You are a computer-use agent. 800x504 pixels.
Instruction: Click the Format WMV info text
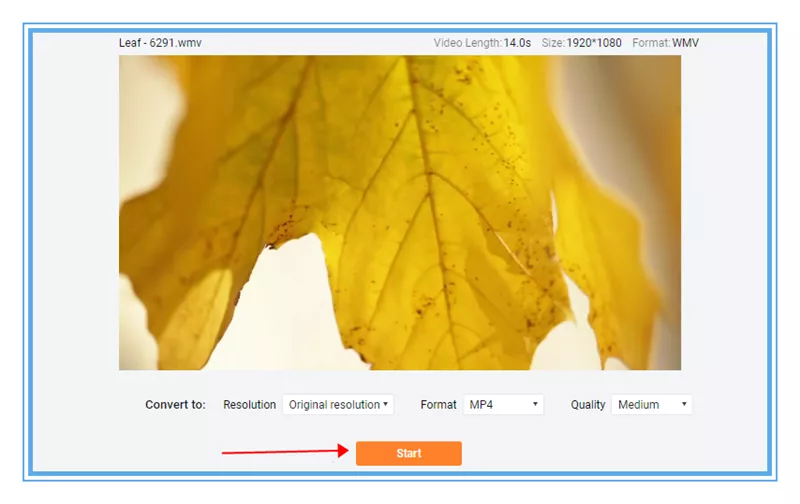(x=665, y=43)
